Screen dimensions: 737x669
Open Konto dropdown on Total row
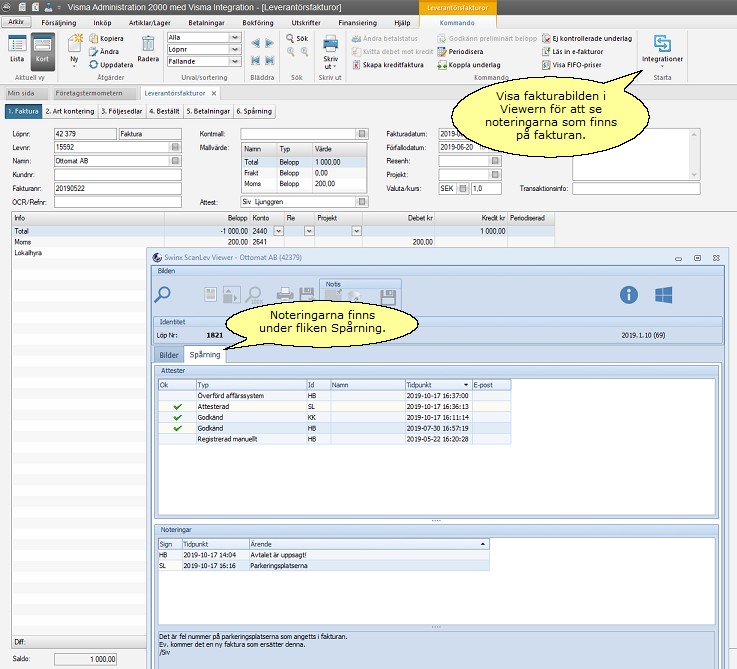pos(278,231)
